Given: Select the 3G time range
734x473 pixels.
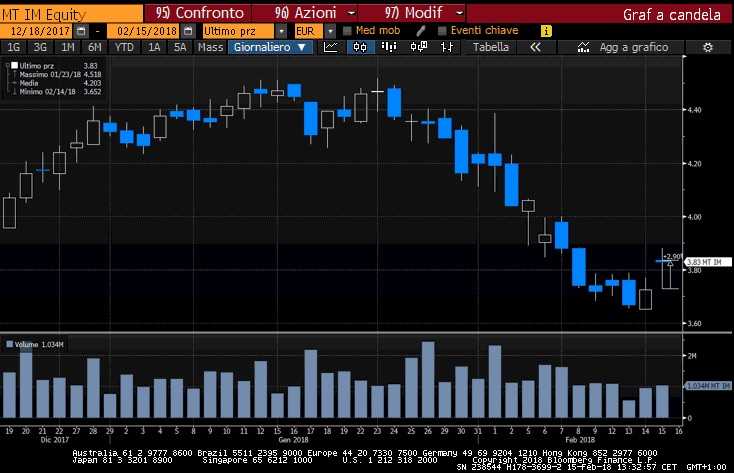Looking at the screenshot, I should (40, 47).
